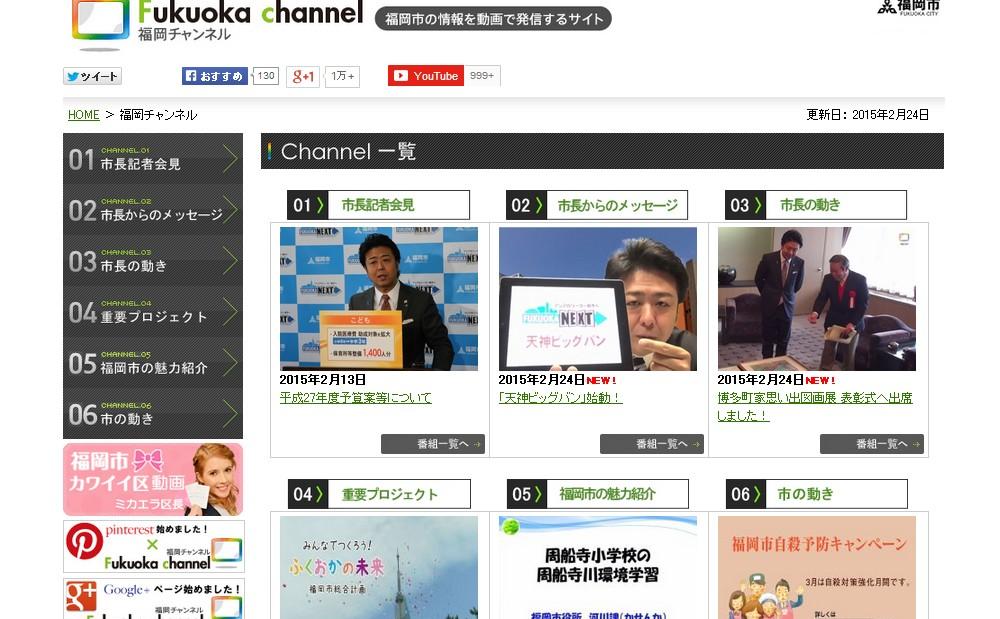Image resolution: width=1000 pixels, height=619 pixels.
Task: Open the 平成27年度予算案等について link
Action: tap(356, 398)
